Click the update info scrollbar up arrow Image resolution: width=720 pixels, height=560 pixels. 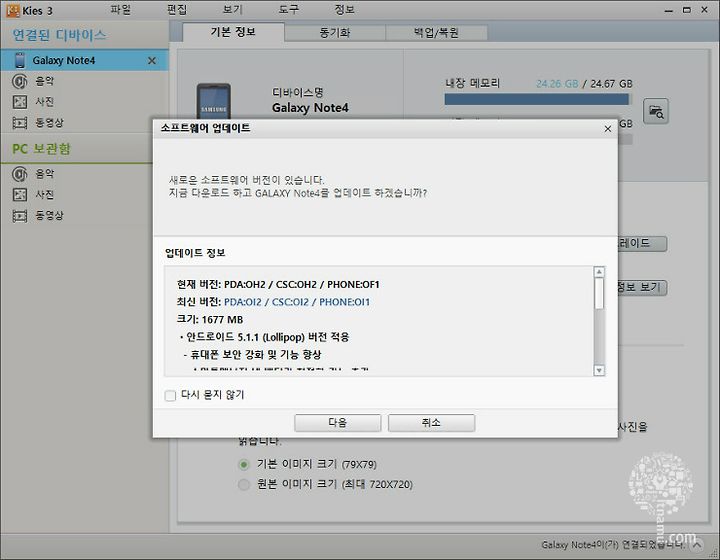pyautogui.click(x=599, y=272)
